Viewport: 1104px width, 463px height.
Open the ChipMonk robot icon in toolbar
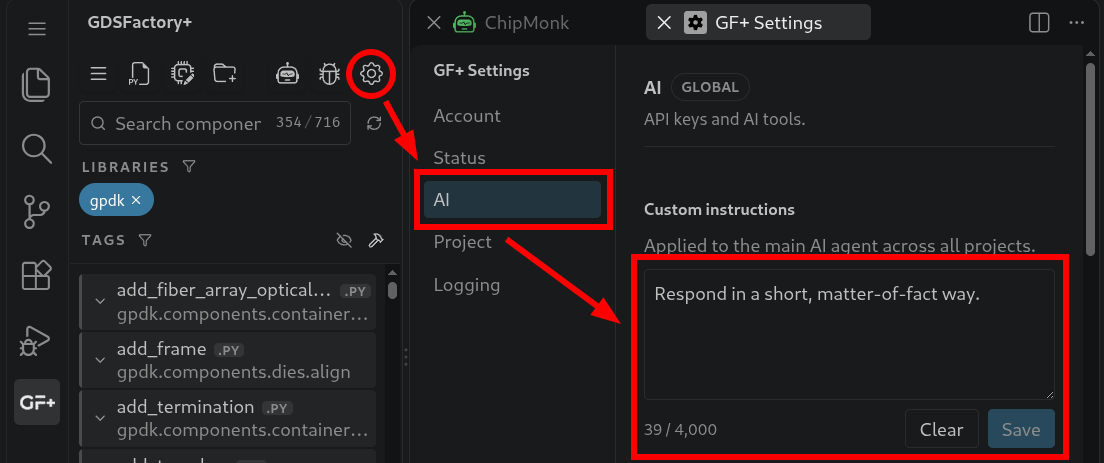coord(287,74)
